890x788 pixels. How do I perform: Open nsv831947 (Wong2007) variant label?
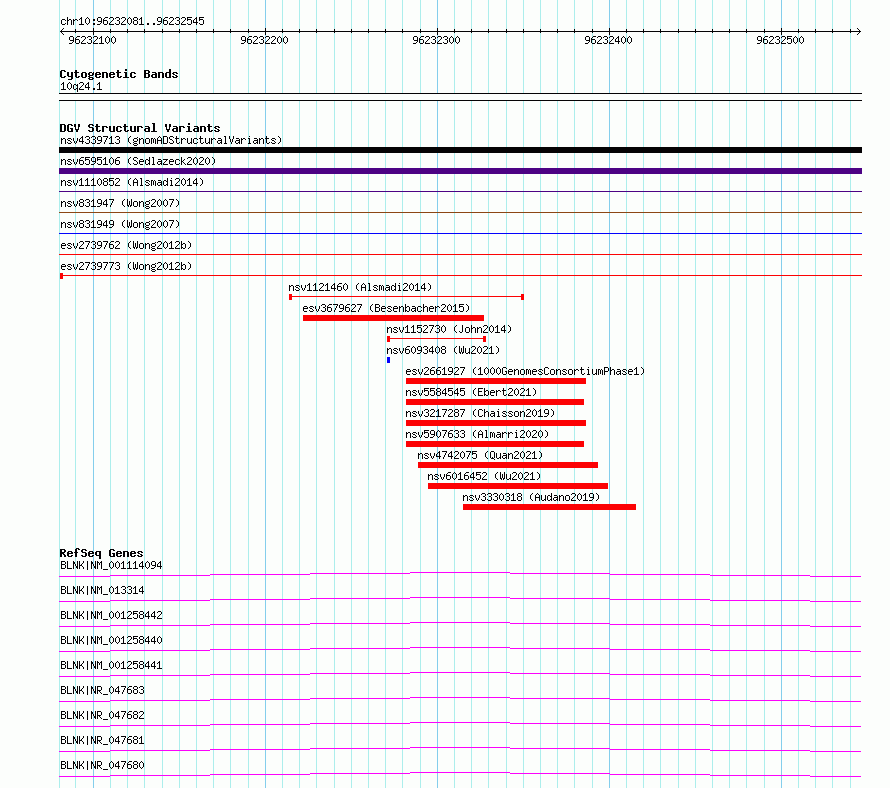click(x=120, y=203)
